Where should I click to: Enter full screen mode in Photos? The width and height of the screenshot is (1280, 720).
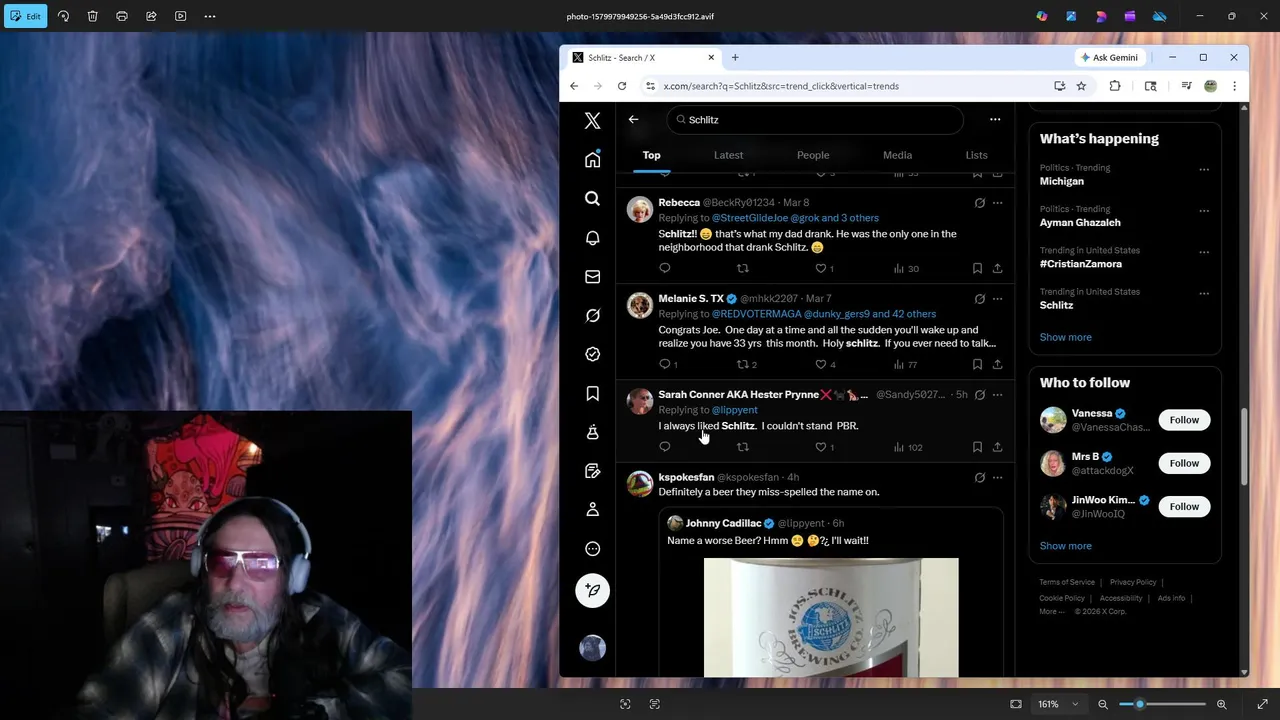(x=1262, y=704)
